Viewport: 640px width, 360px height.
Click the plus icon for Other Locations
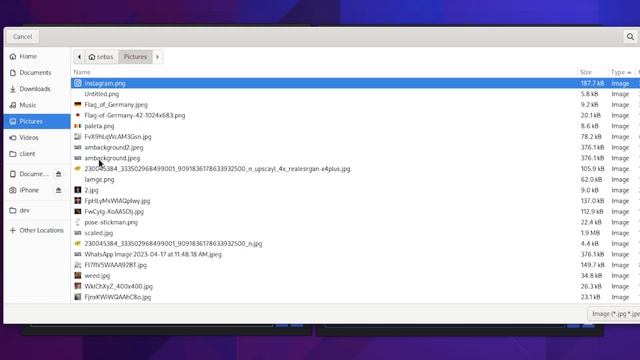[x=13, y=230]
